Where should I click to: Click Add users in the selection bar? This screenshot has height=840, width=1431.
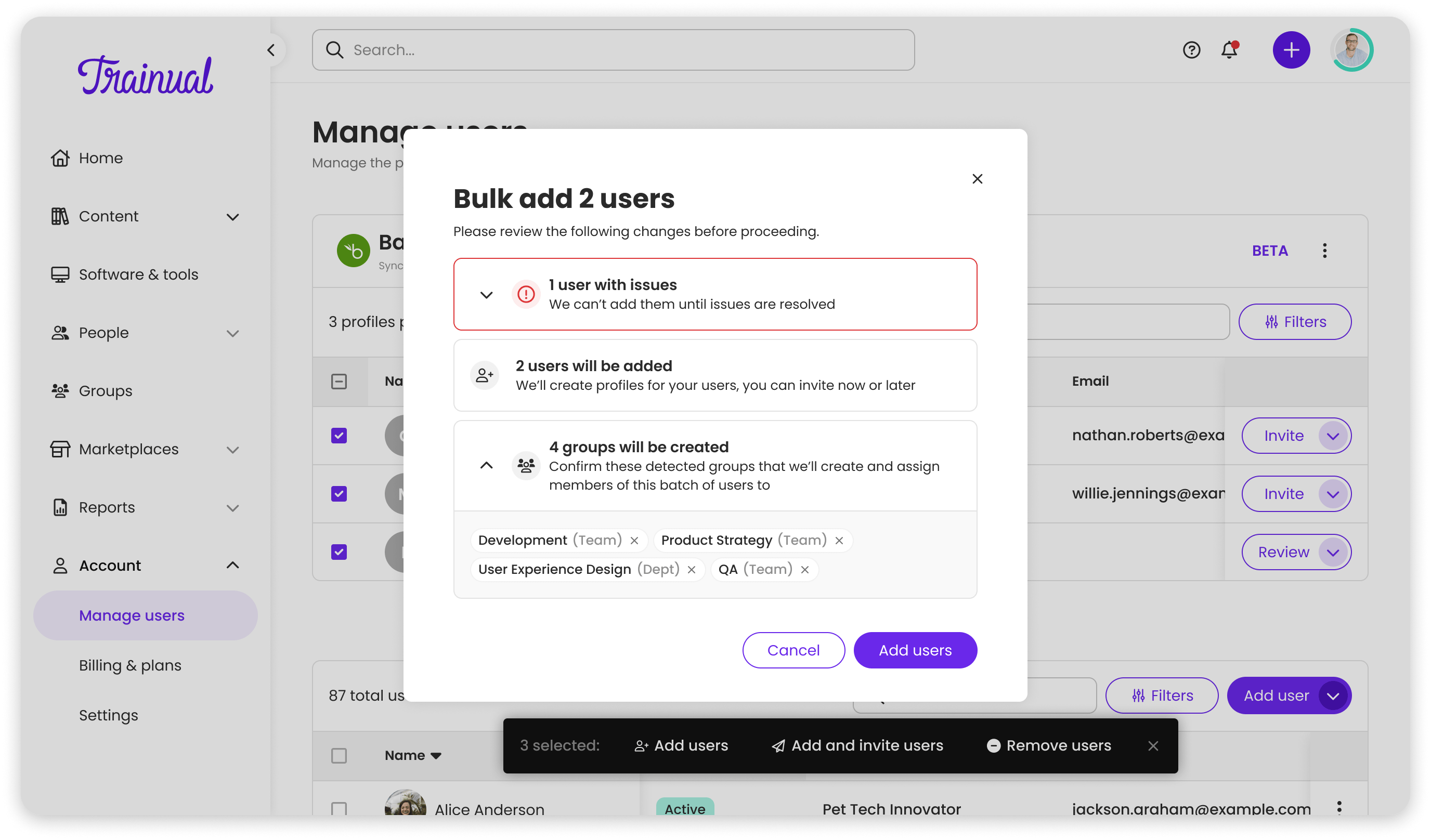[x=680, y=745]
